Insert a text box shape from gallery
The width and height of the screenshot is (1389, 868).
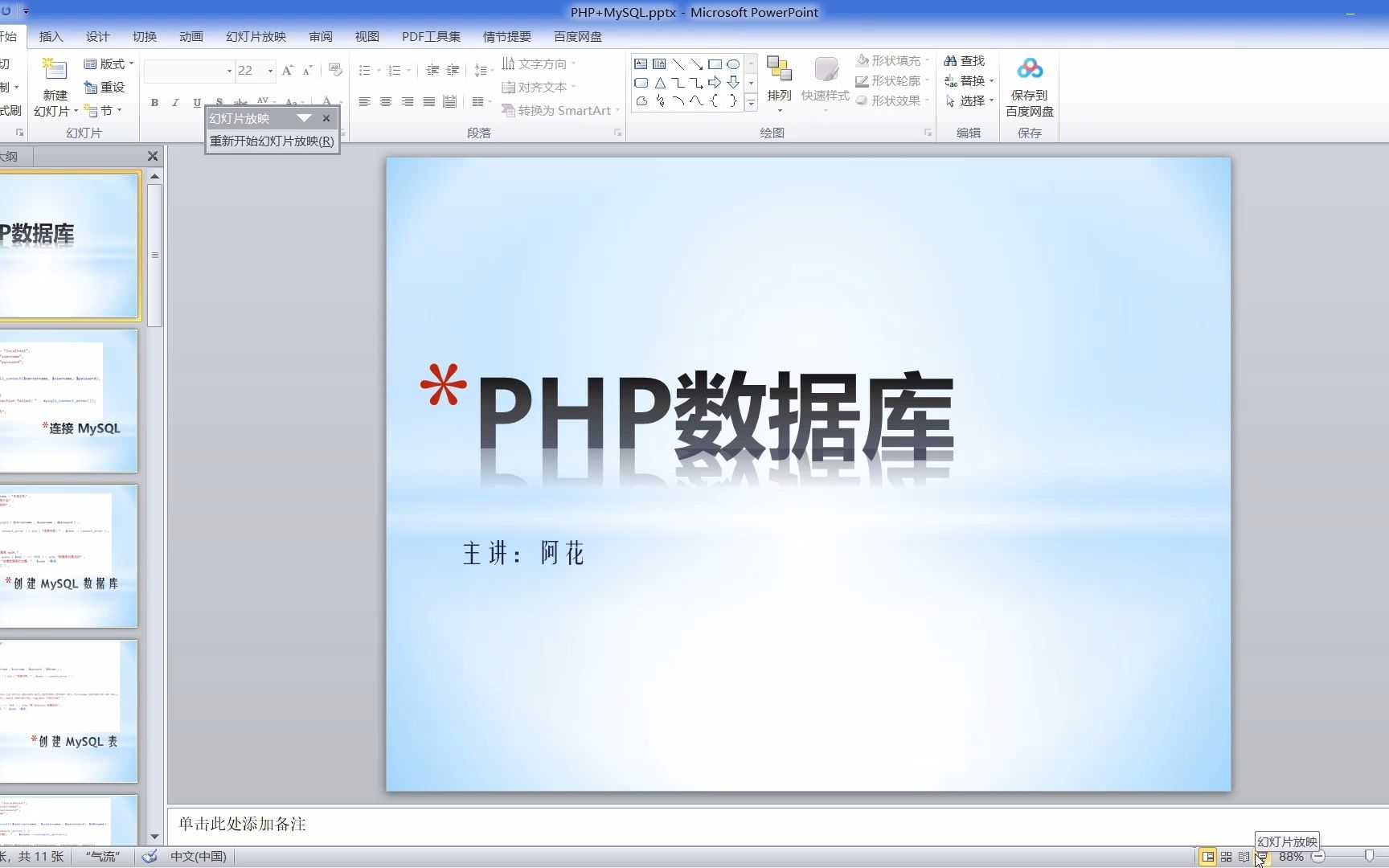(641, 63)
